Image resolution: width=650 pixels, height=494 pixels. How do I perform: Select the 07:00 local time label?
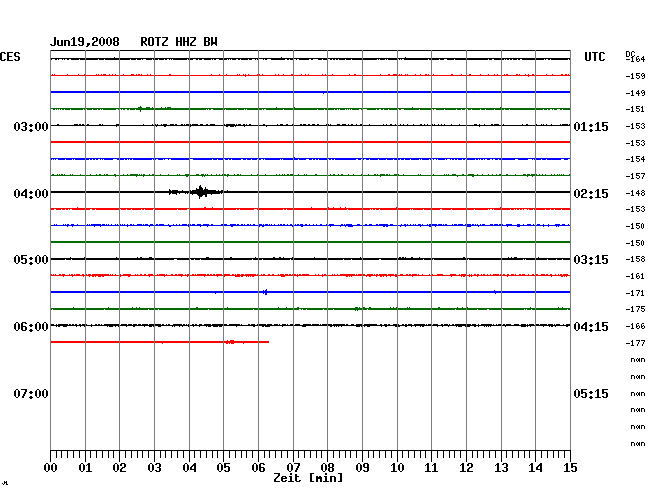pyautogui.click(x=31, y=393)
